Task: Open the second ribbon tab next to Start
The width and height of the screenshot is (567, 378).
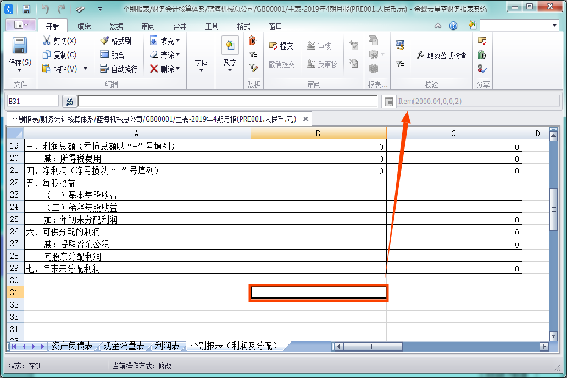Action: 84,26
